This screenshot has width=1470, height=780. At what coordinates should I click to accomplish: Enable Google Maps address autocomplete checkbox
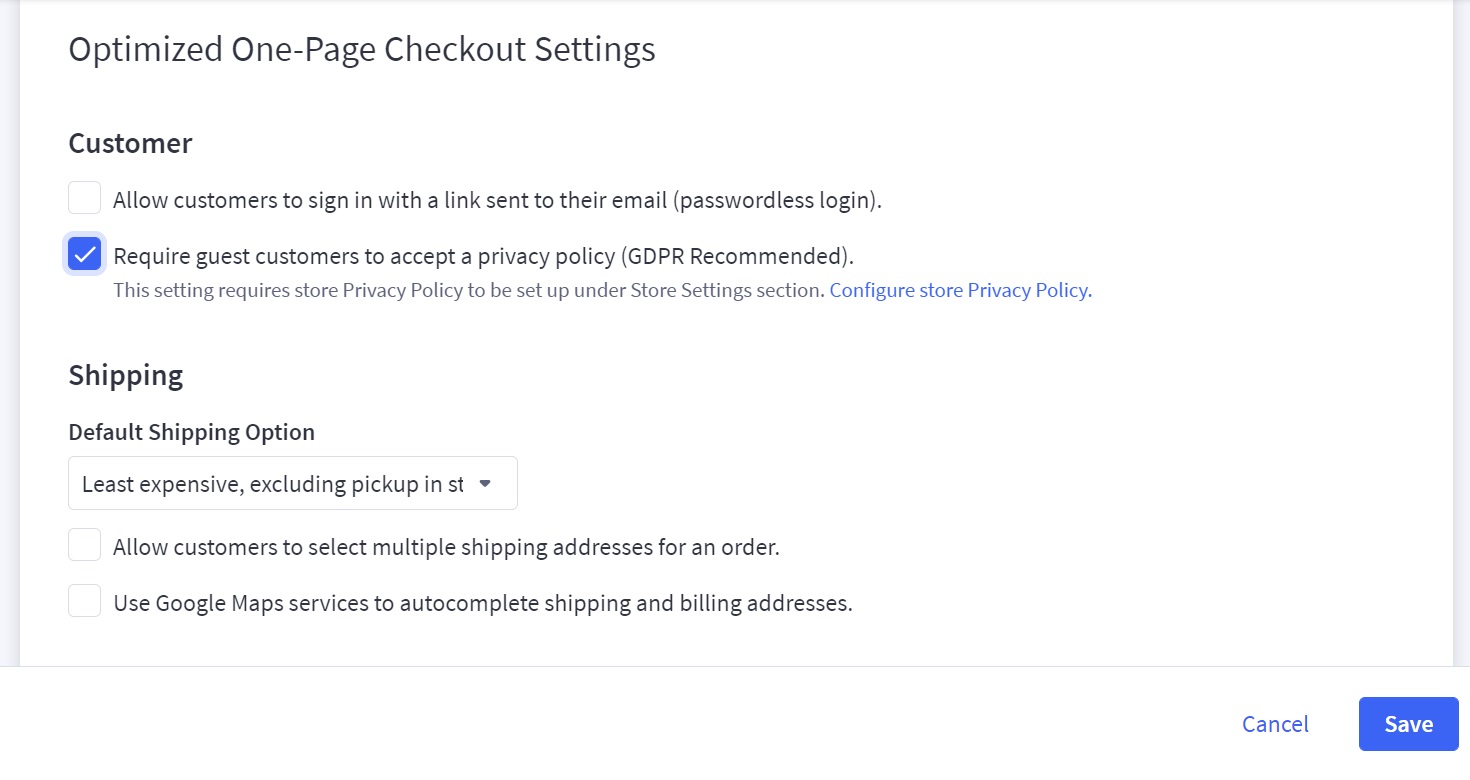click(x=85, y=601)
